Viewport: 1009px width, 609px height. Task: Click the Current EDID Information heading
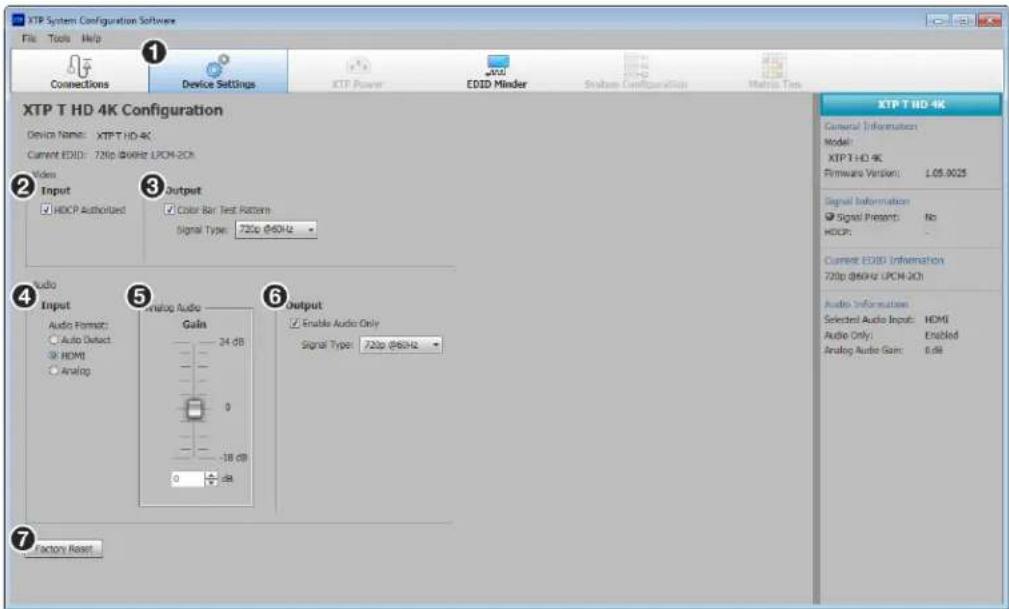click(884, 261)
